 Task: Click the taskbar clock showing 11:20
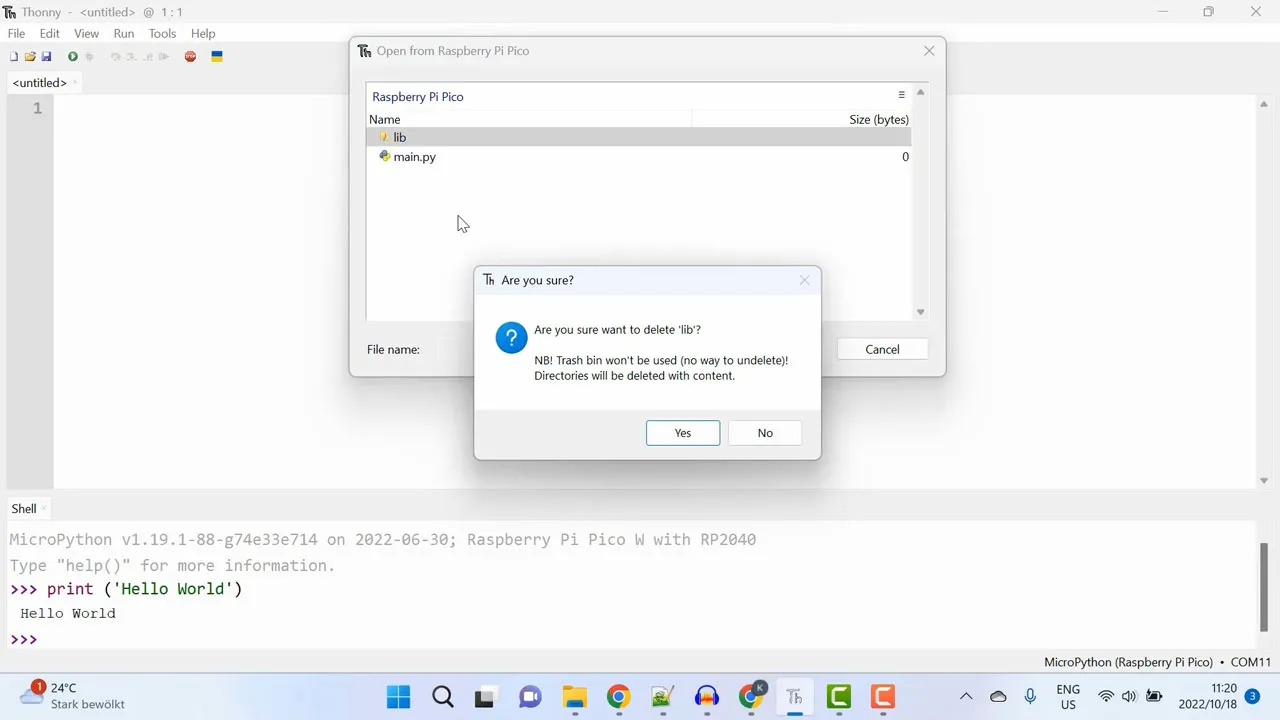tap(1208, 696)
